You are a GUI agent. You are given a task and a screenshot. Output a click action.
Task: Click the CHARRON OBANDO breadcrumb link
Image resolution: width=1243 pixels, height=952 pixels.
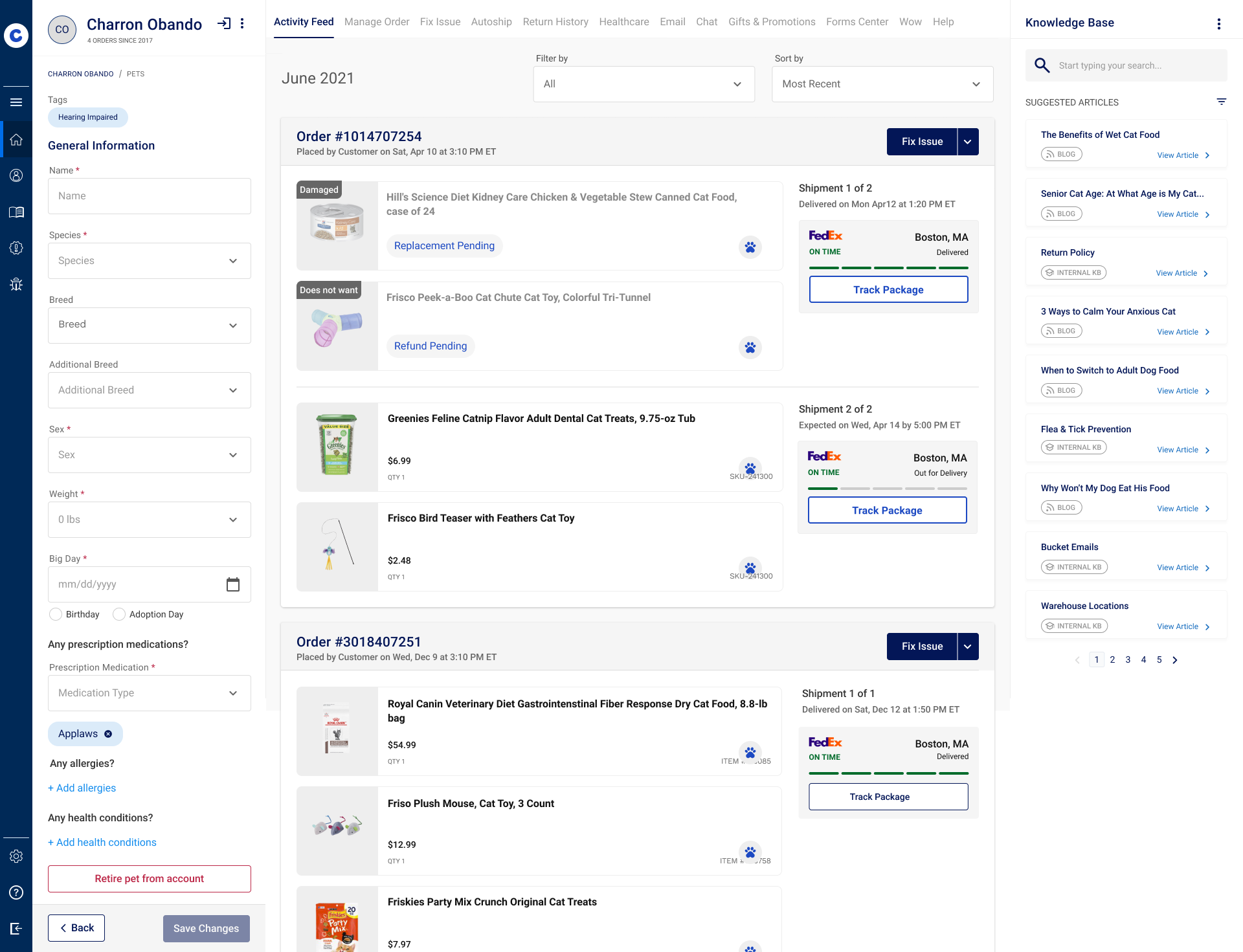pyautogui.click(x=81, y=74)
